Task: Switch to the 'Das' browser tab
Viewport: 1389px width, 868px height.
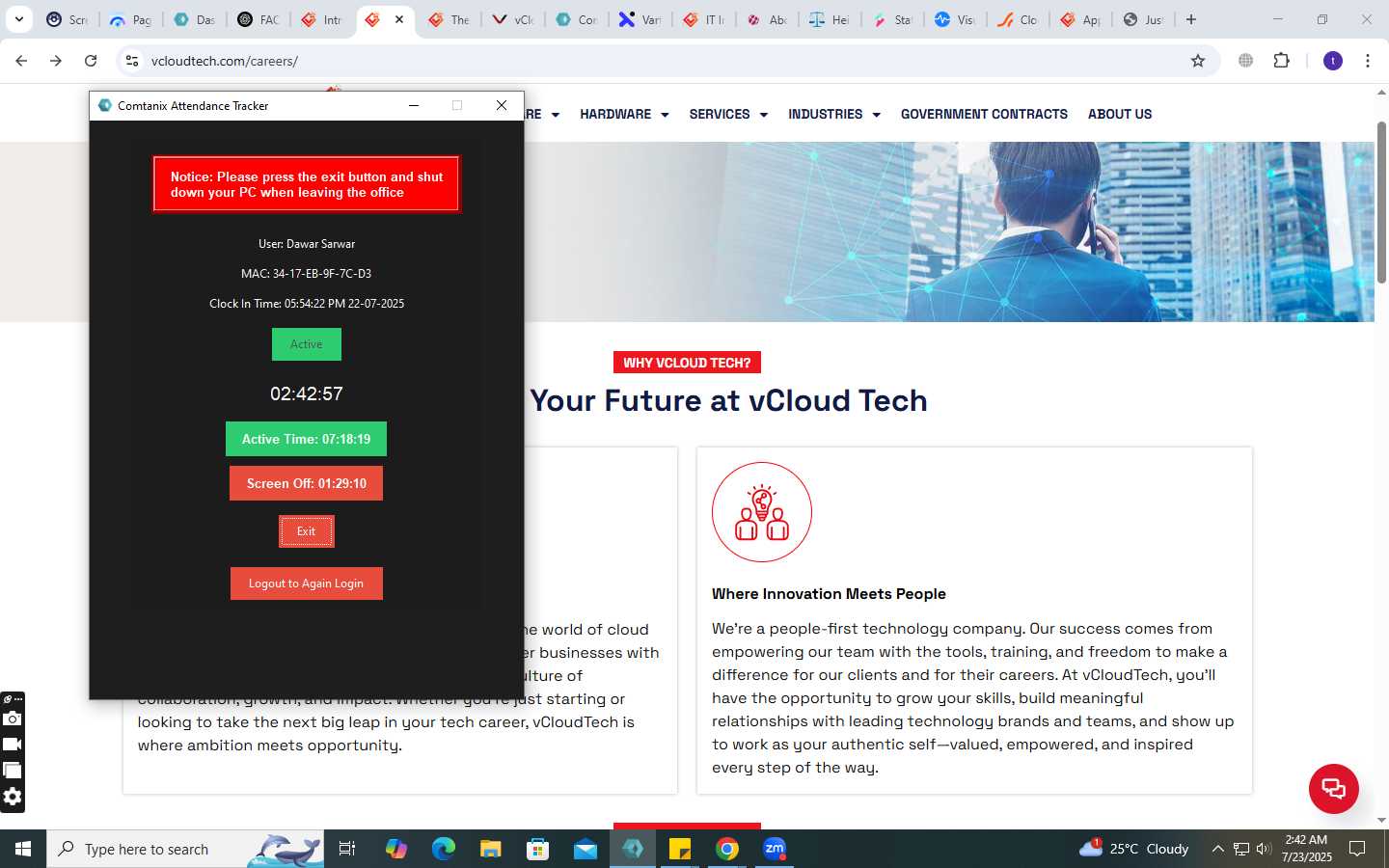Action: pos(193,19)
